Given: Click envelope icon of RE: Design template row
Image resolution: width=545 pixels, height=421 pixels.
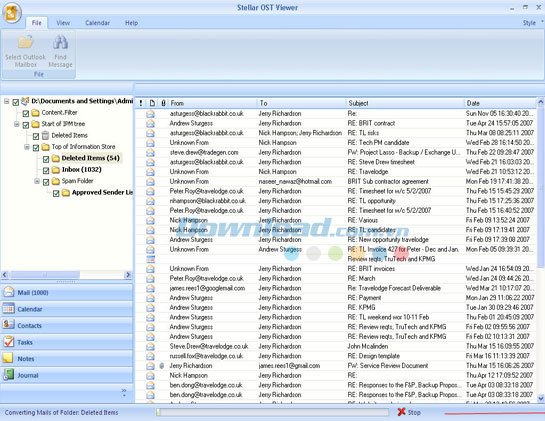Looking at the screenshot, I should (x=150, y=356).
